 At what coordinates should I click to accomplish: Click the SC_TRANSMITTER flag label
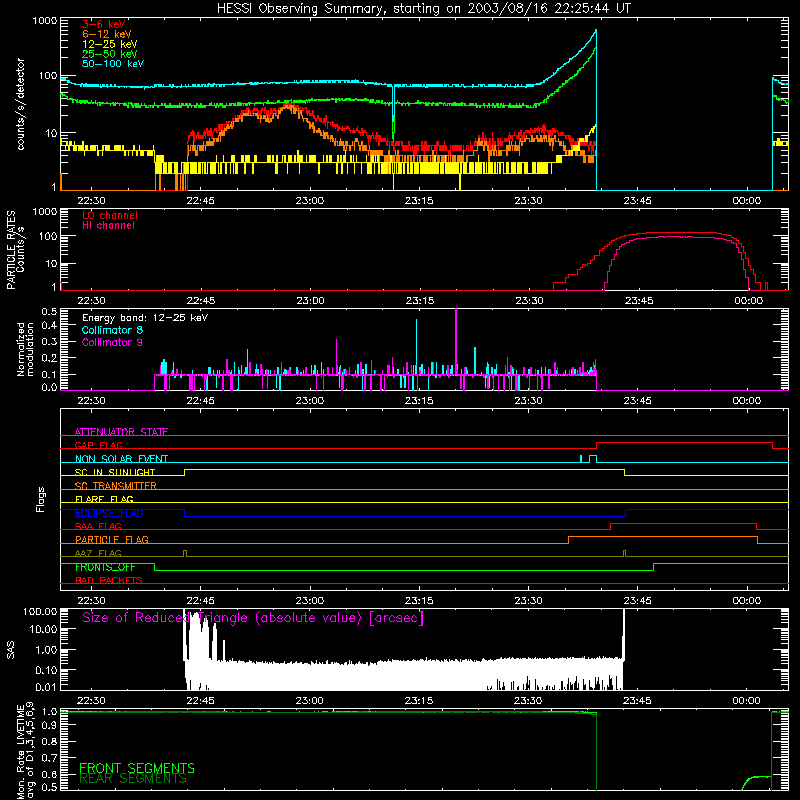[115, 485]
